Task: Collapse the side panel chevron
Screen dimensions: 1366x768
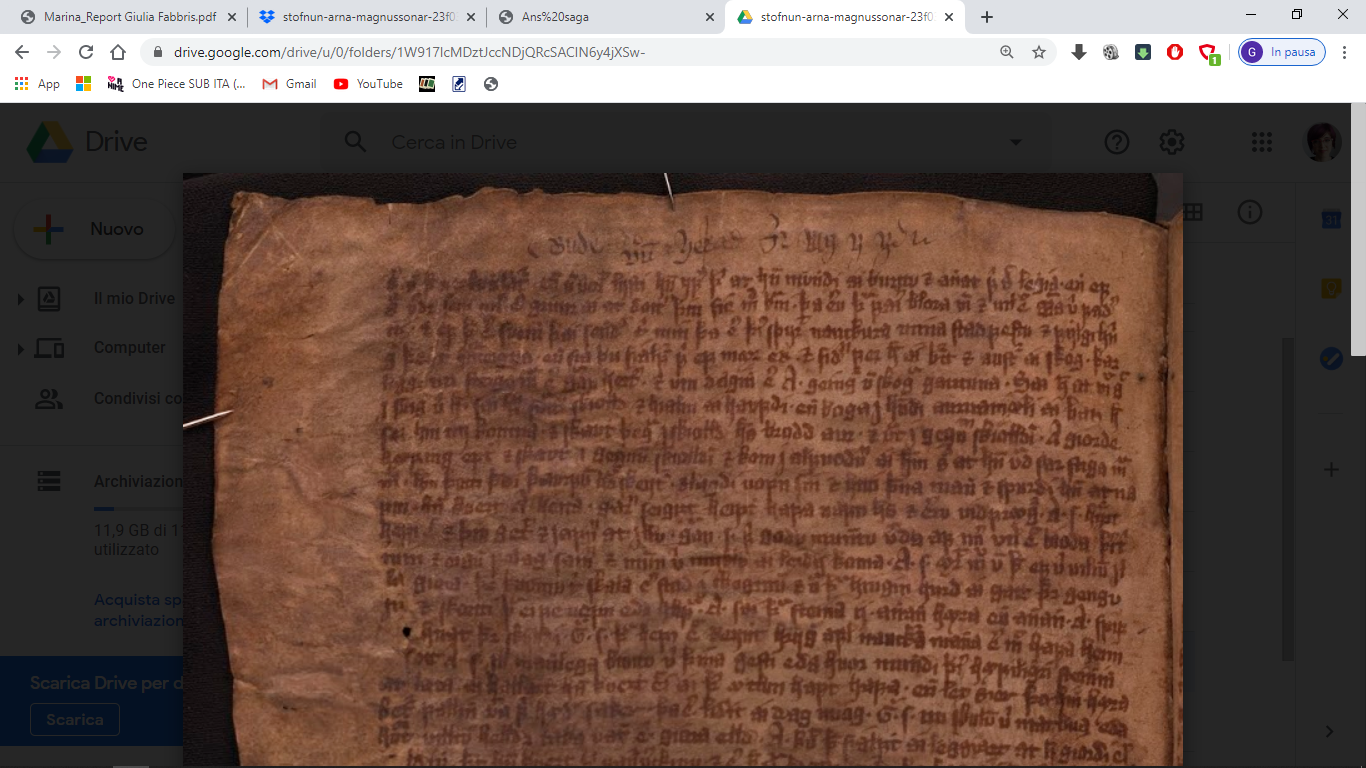Action: [x=1330, y=732]
